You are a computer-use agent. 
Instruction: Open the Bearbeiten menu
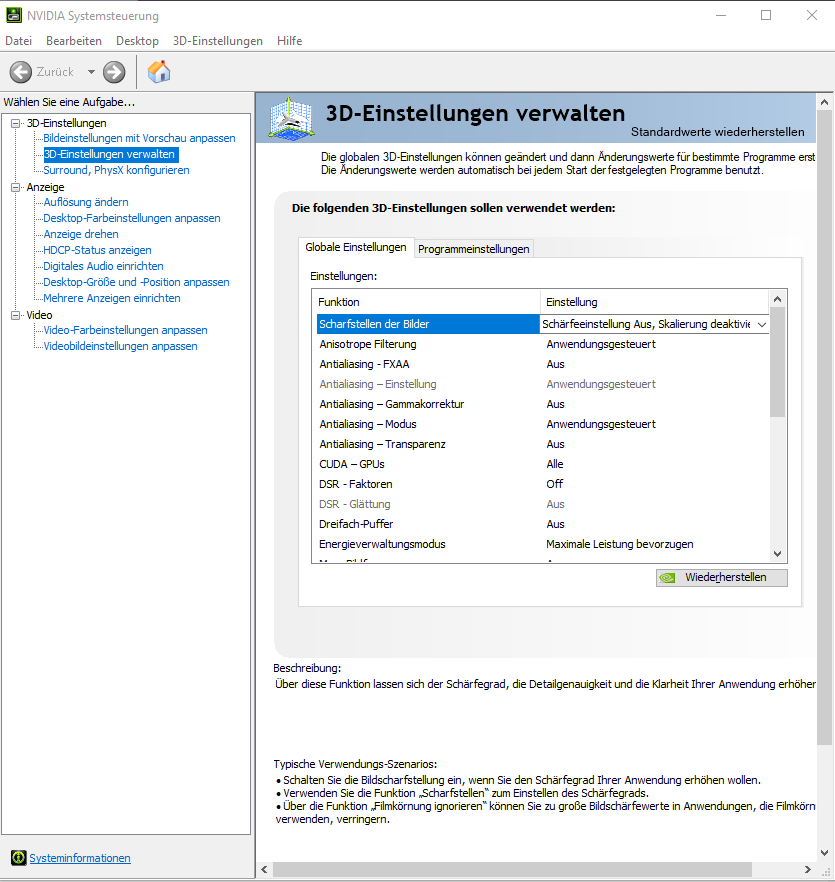[x=74, y=41]
